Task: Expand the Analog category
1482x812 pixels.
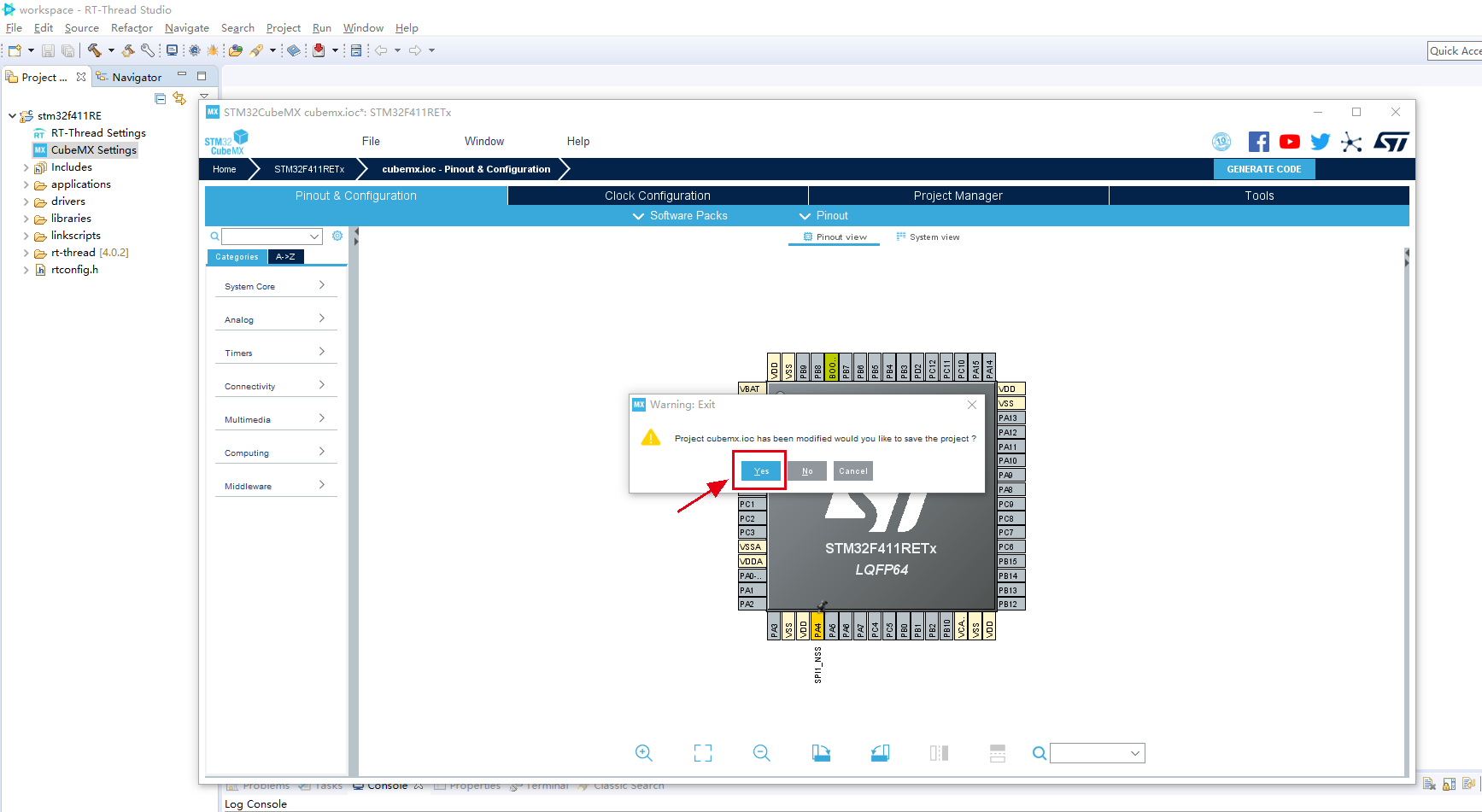Action: (x=276, y=319)
